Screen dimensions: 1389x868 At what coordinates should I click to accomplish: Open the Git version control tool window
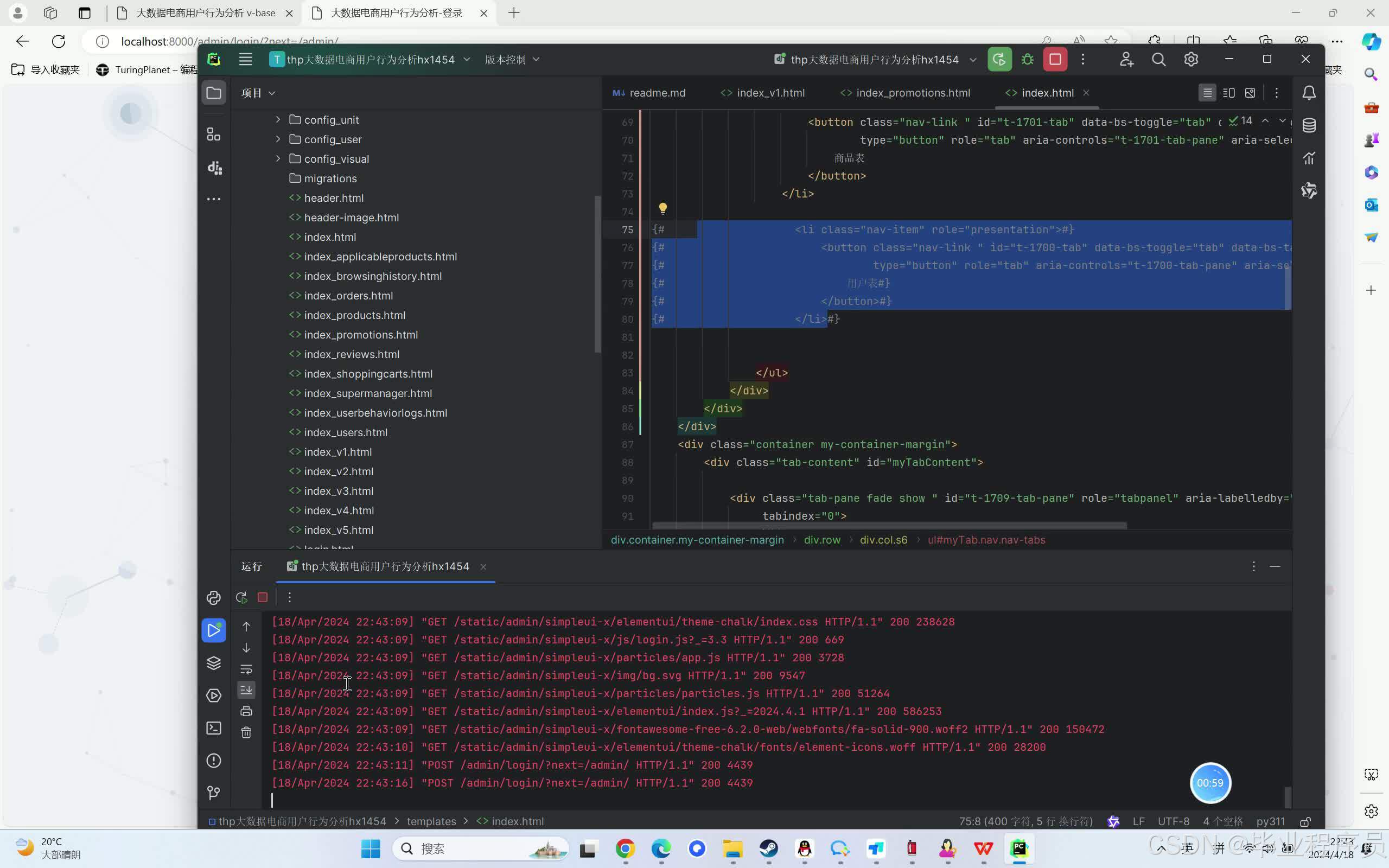[214, 793]
